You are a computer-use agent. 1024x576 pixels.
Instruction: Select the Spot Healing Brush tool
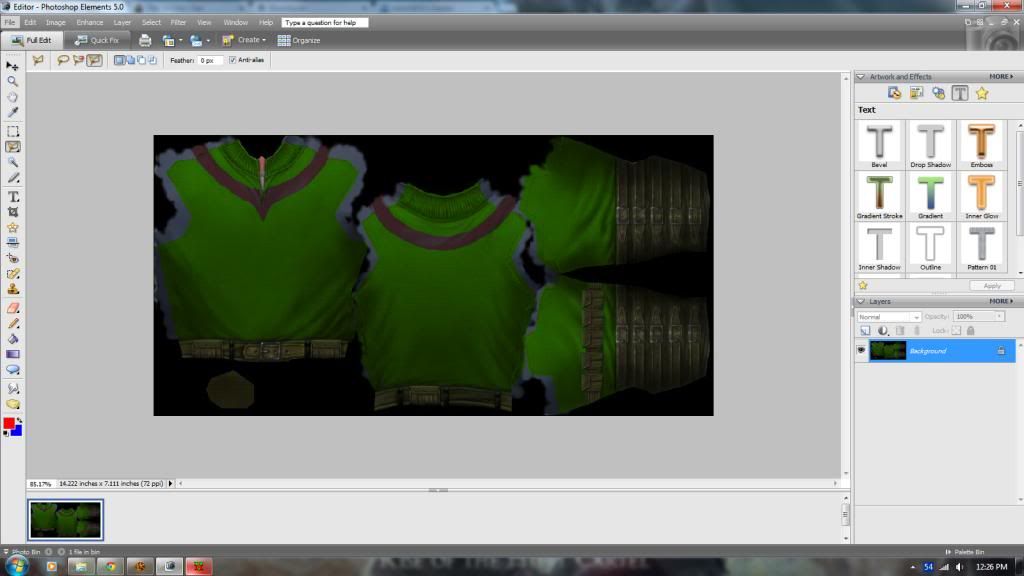12,274
